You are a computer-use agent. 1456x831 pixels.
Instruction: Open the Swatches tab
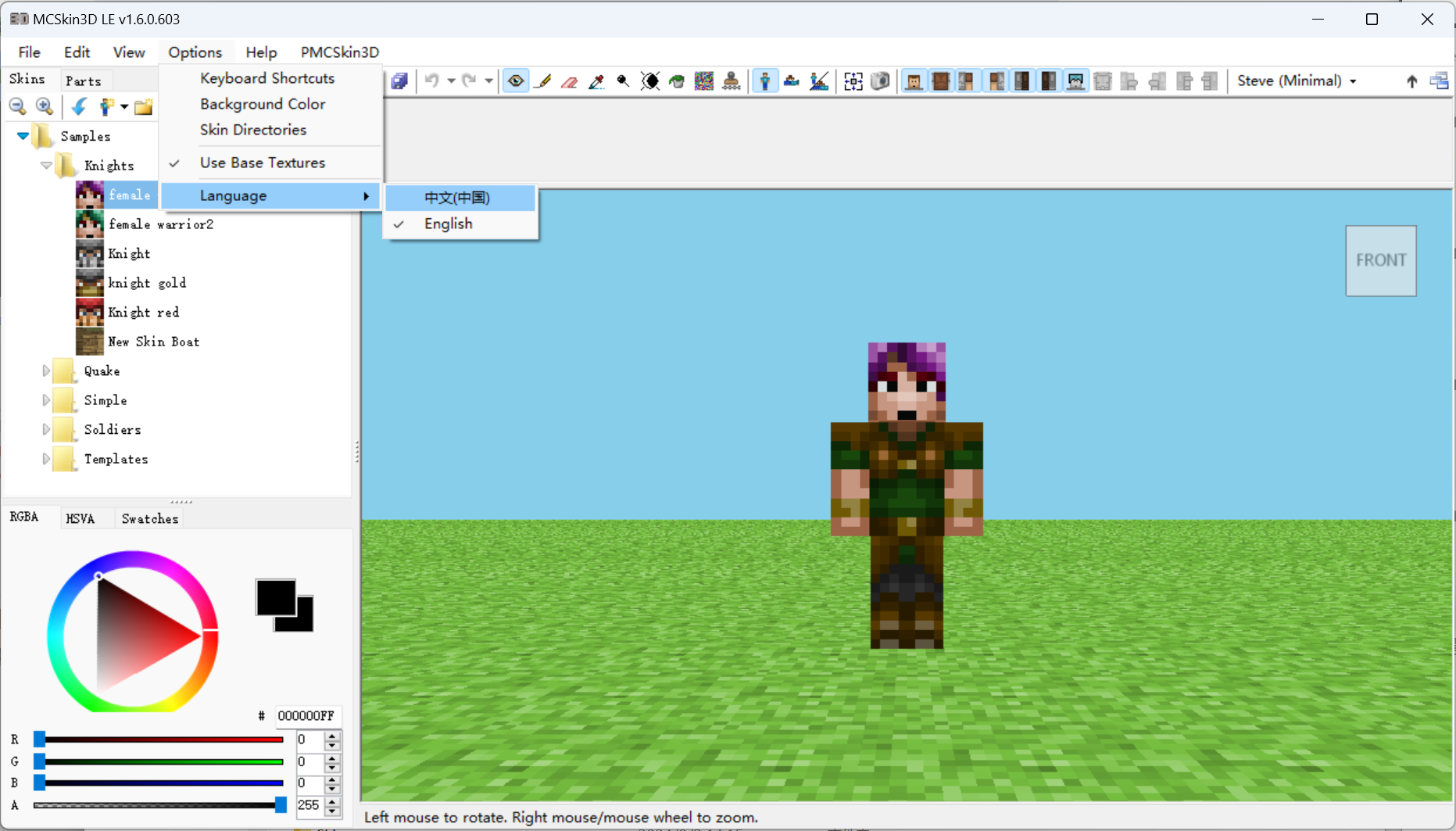point(150,519)
